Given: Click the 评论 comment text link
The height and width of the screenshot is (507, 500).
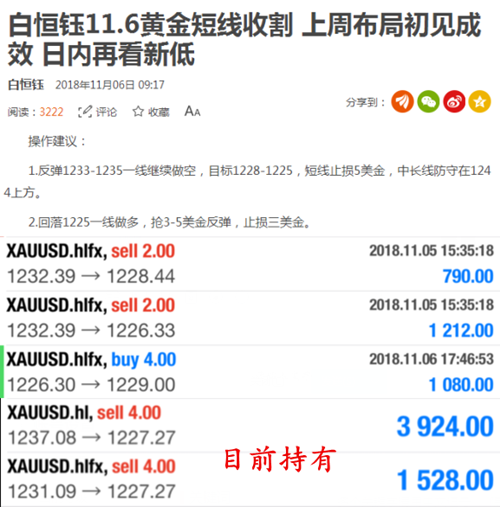Looking at the screenshot, I should 107,112.
